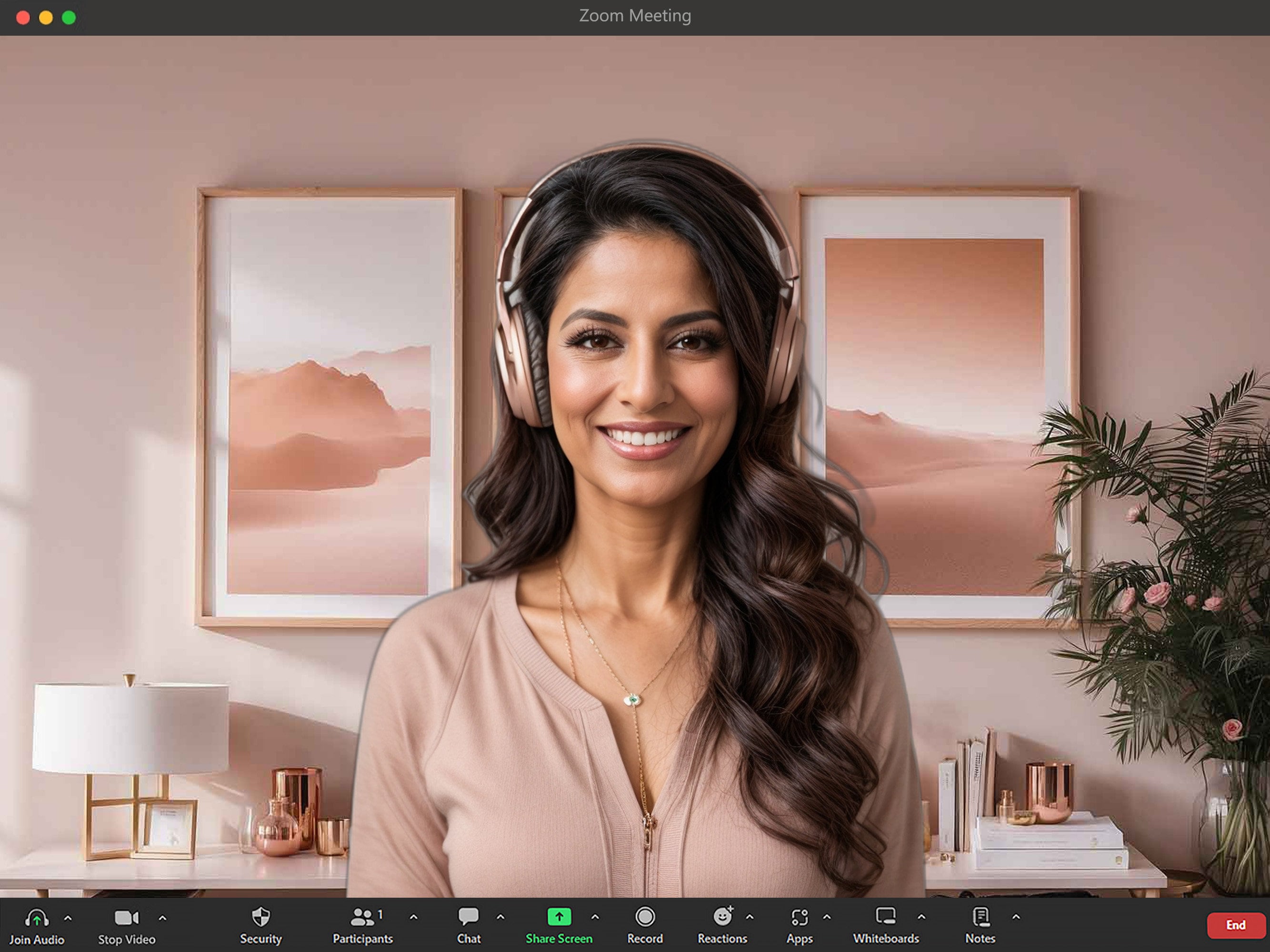Start recording the meeting

pos(645,916)
